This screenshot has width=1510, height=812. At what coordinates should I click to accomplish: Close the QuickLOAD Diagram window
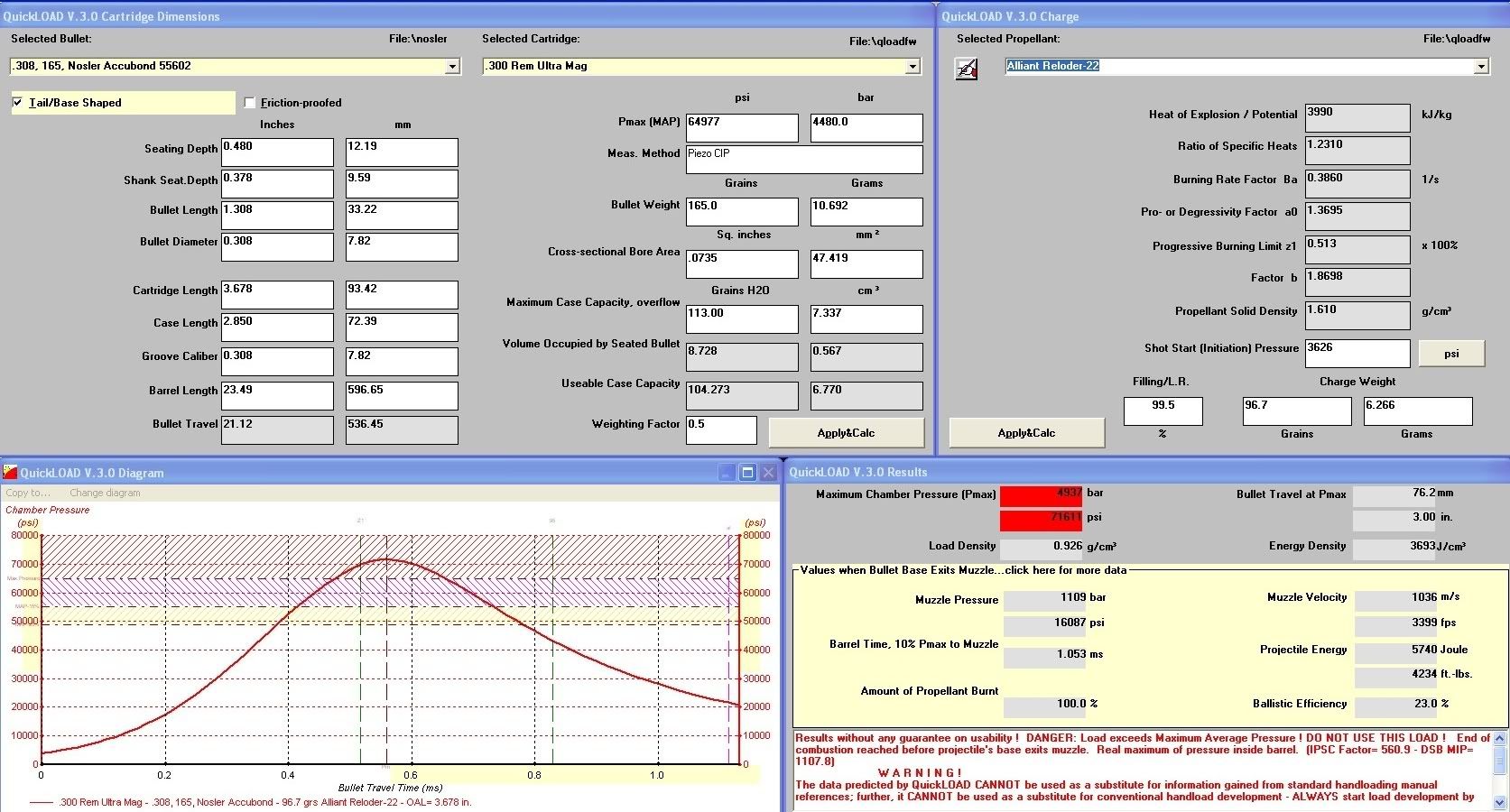[x=768, y=473]
